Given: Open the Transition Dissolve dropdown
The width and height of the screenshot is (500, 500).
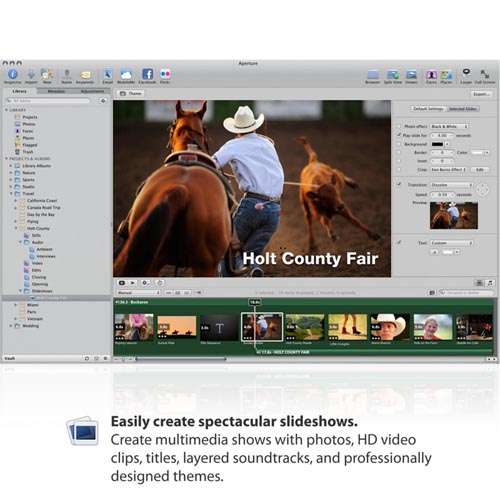Looking at the screenshot, I should point(451,185).
